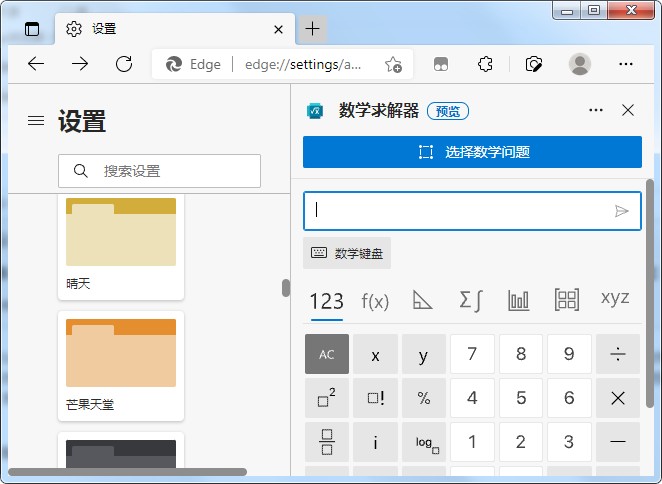Click the 搜索设置 search box
This screenshot has width=662, height=484.
click(x=160, y=171)
